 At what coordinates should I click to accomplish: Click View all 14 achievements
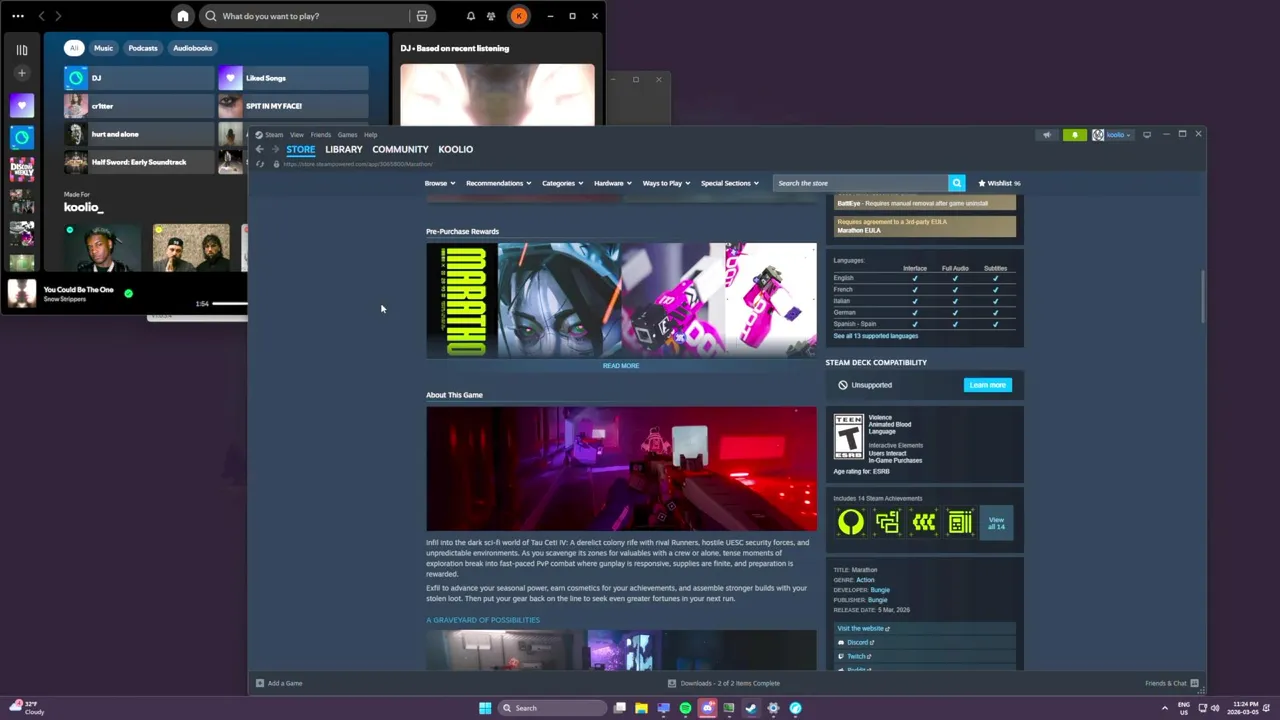[996, 523]
